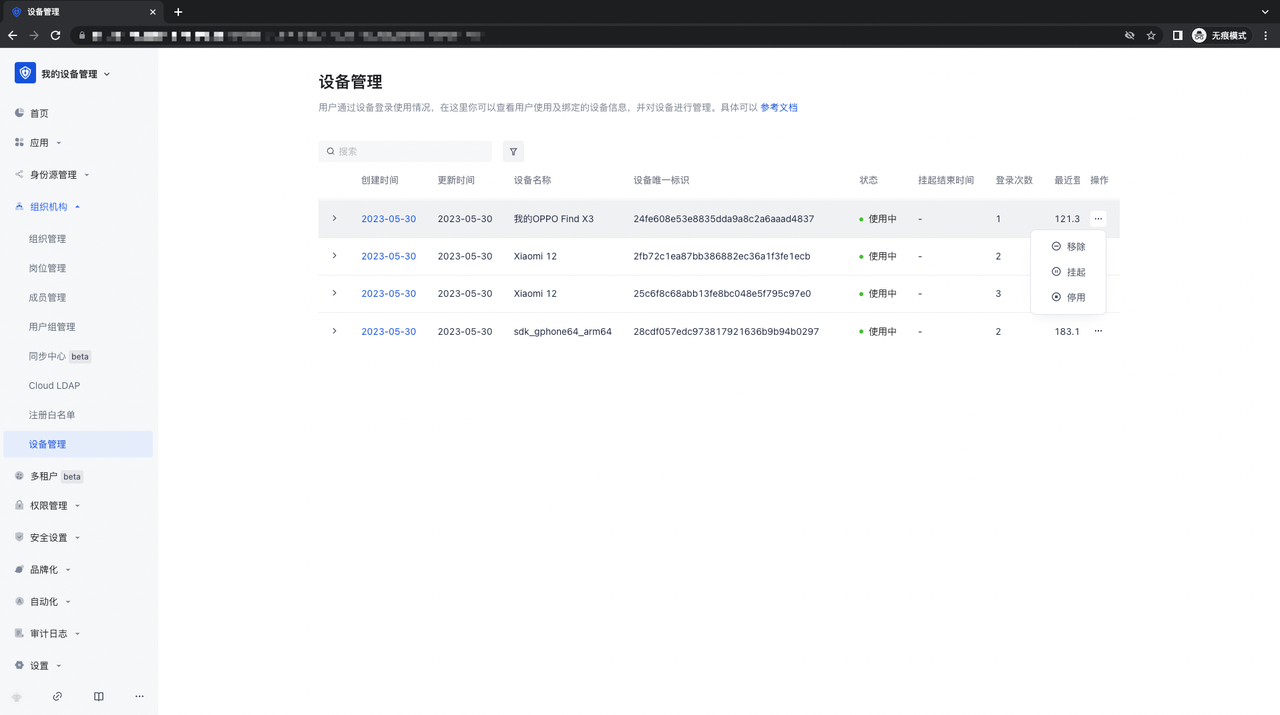Image resolution: width=1280 pixels, height=715 pixels.
Task: Click the browser reload page icon
Action: 54,35
